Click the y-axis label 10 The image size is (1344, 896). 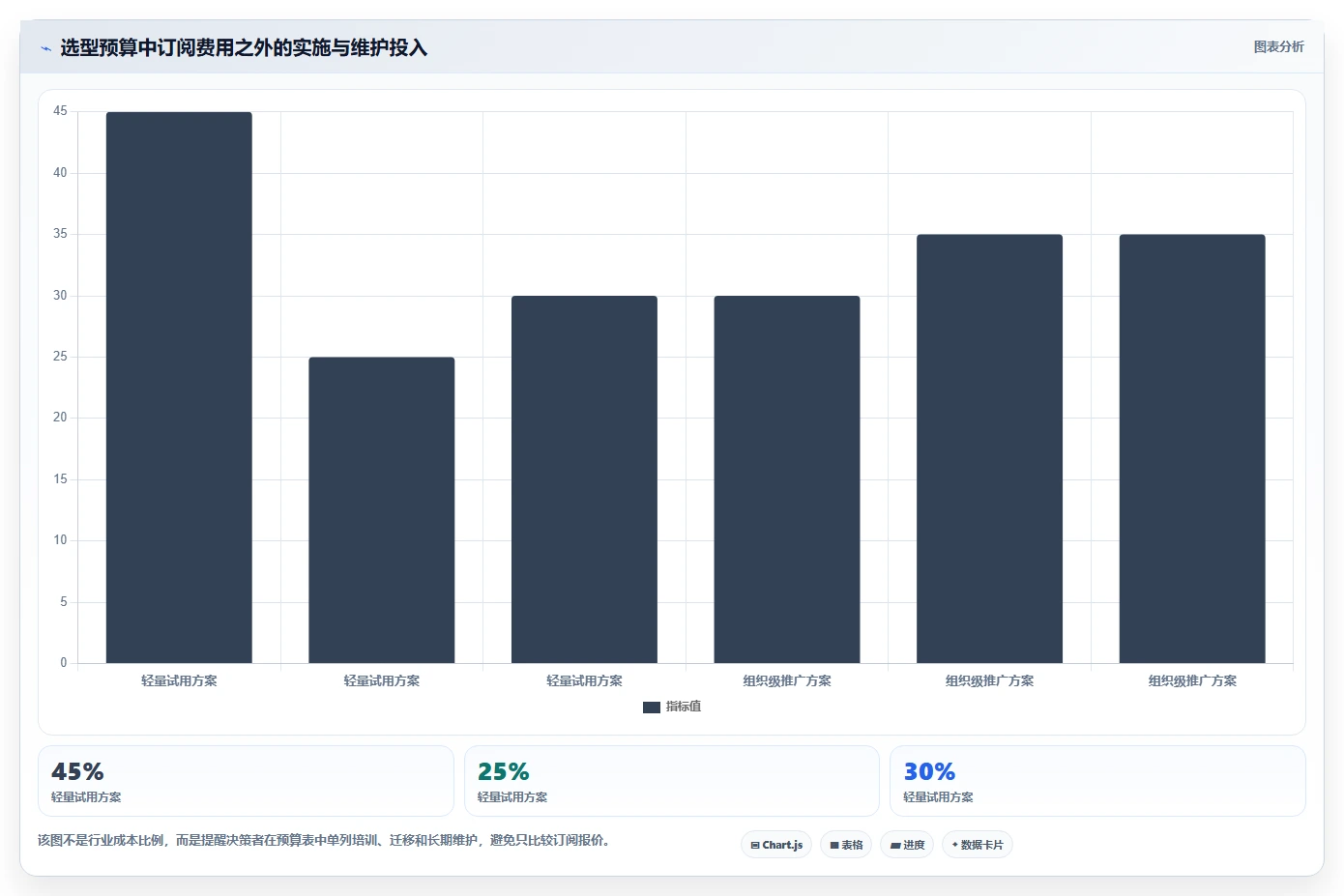(60, 540)
